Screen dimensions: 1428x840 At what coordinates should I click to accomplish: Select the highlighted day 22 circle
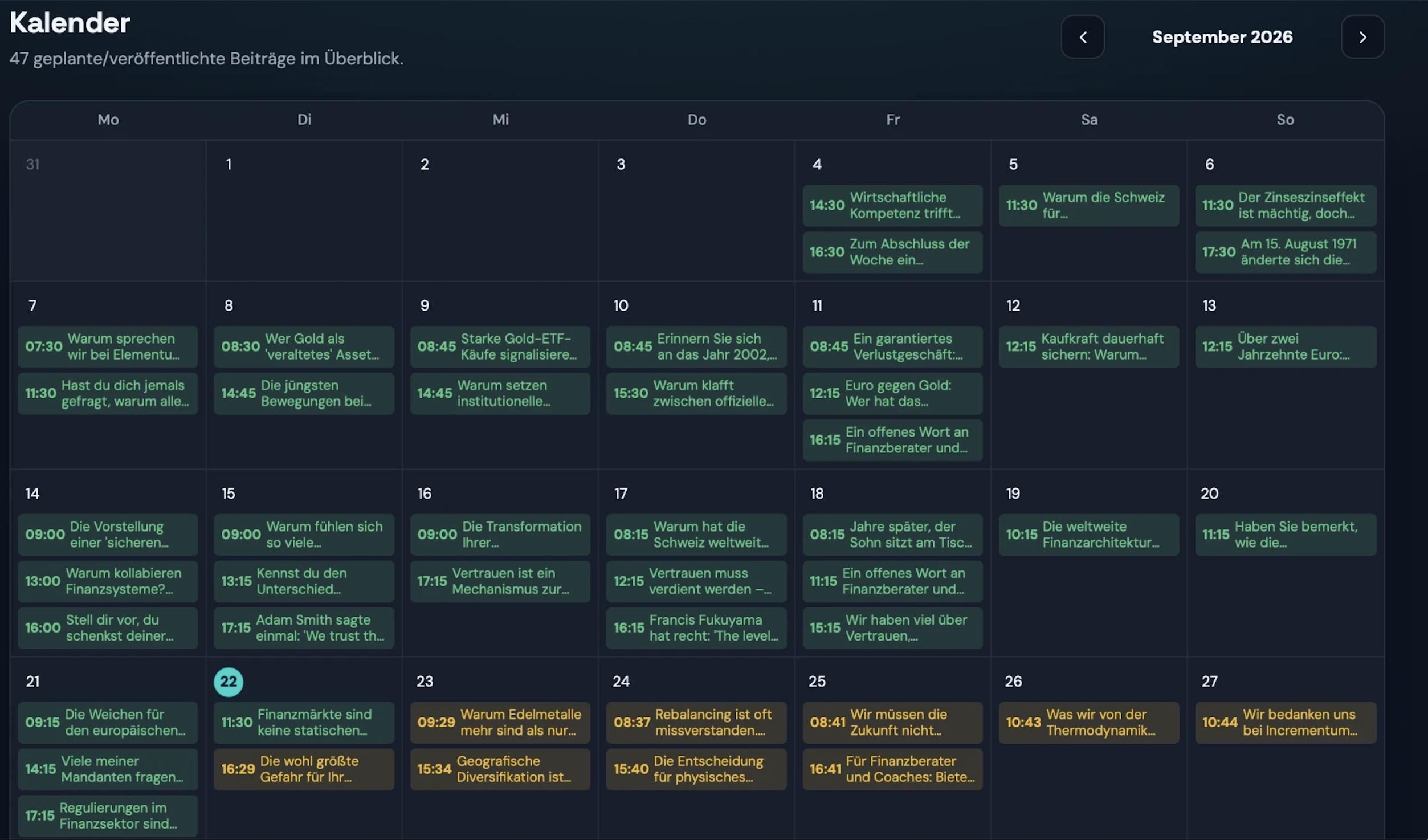pos(229,682)
